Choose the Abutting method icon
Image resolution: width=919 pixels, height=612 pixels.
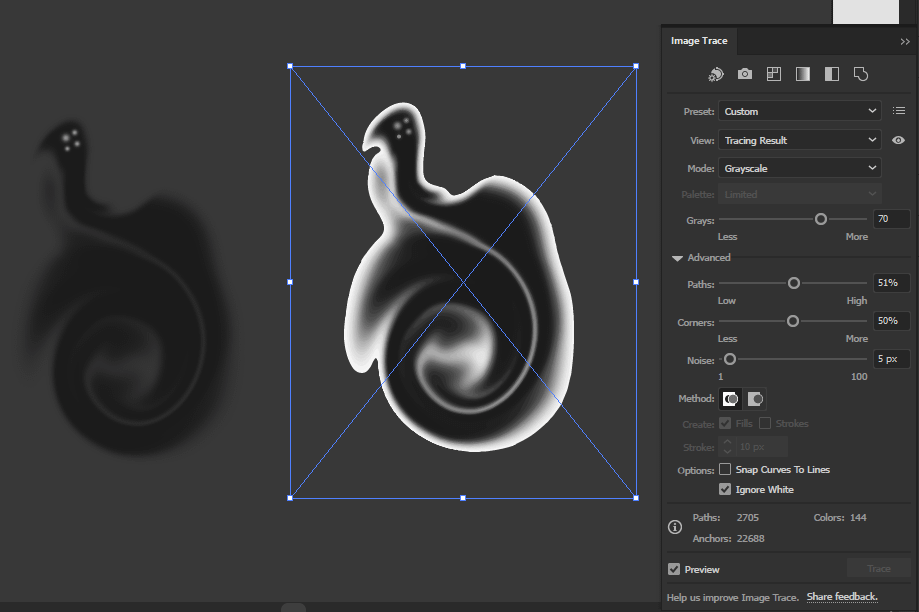point(731,399)
